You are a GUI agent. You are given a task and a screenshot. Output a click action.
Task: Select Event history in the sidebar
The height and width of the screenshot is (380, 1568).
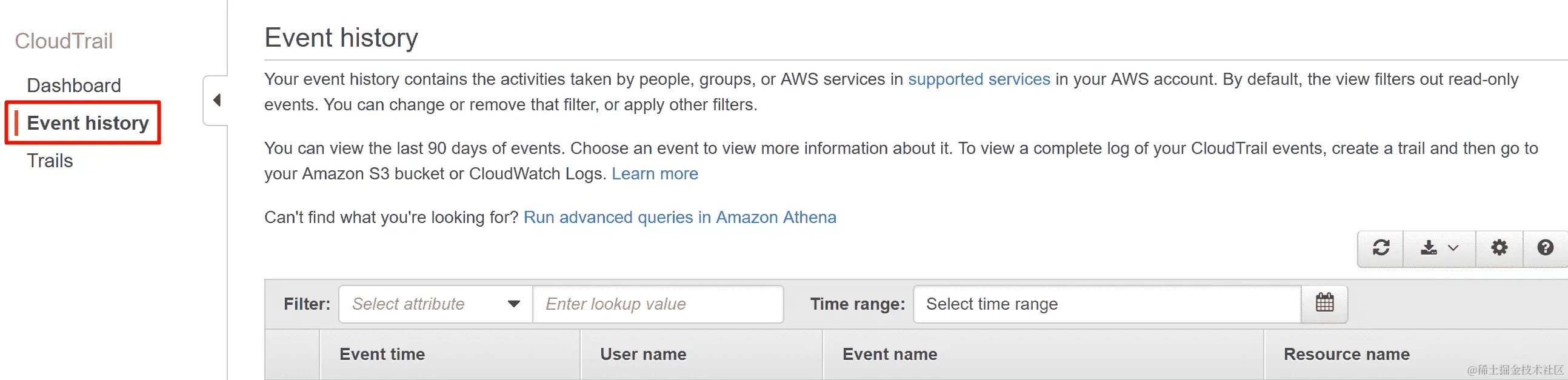(88, 123)
